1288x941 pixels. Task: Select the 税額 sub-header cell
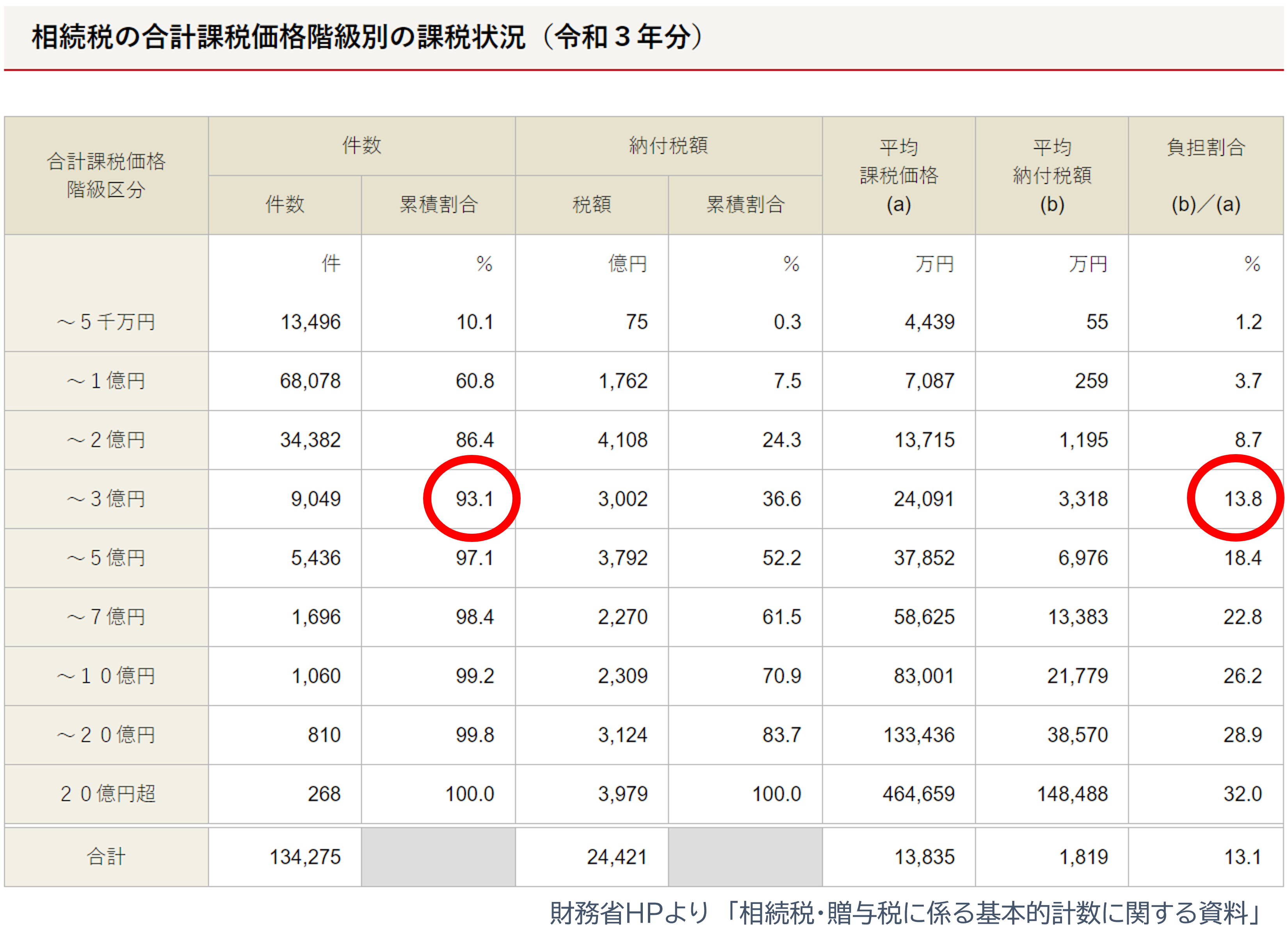click(x=592, y=205)
